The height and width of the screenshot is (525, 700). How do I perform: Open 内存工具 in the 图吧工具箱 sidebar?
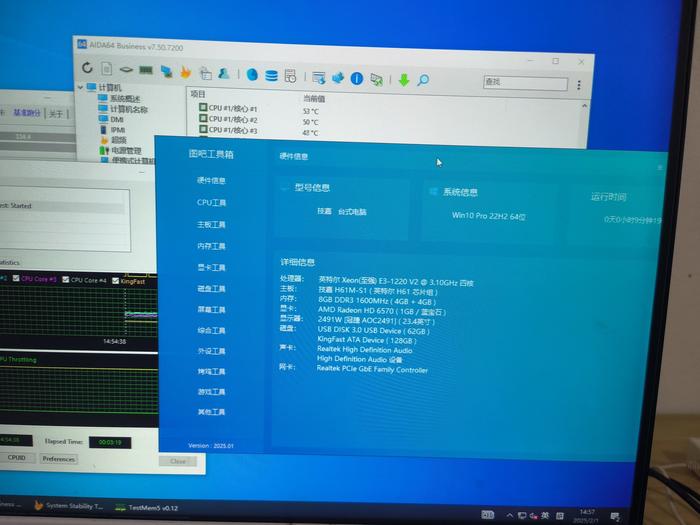point(211,246)
